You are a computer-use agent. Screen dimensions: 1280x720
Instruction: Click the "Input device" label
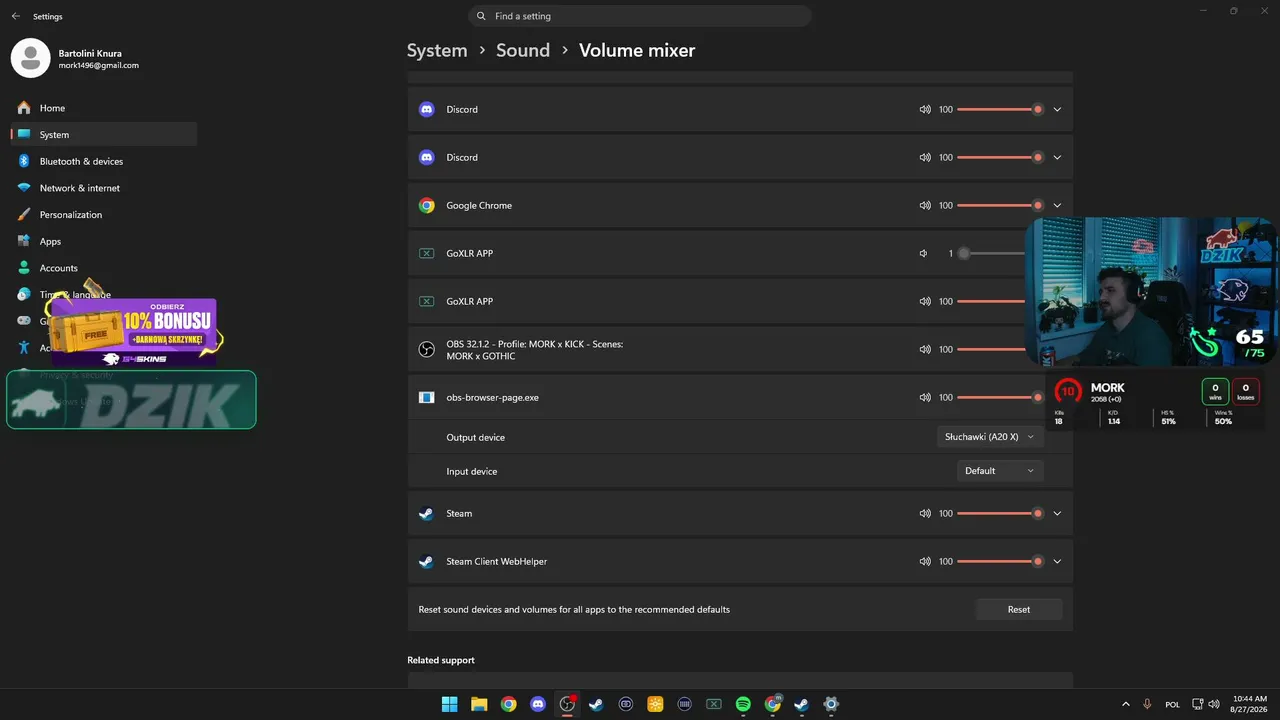(472, 471)
